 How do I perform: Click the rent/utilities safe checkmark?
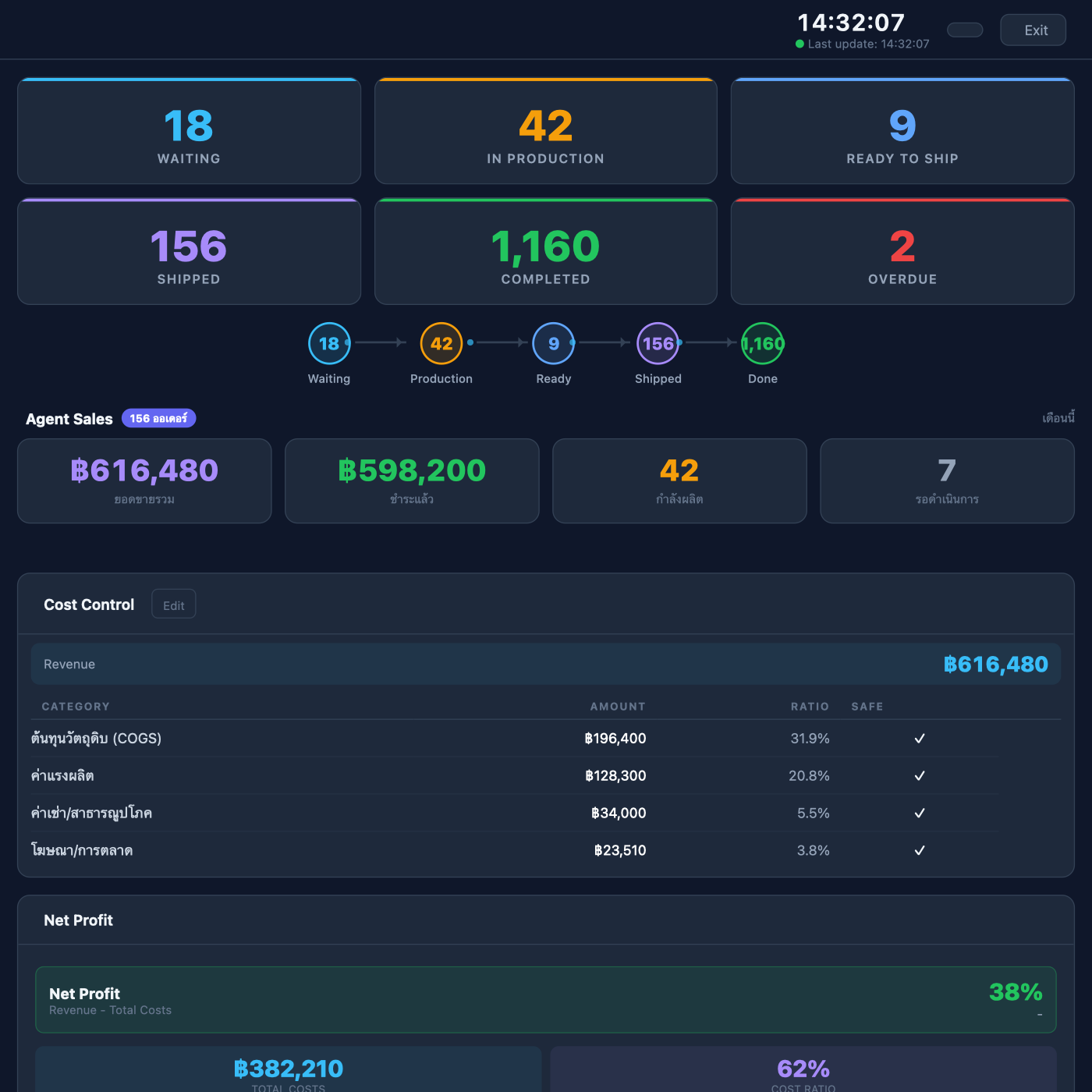point(920,814)
